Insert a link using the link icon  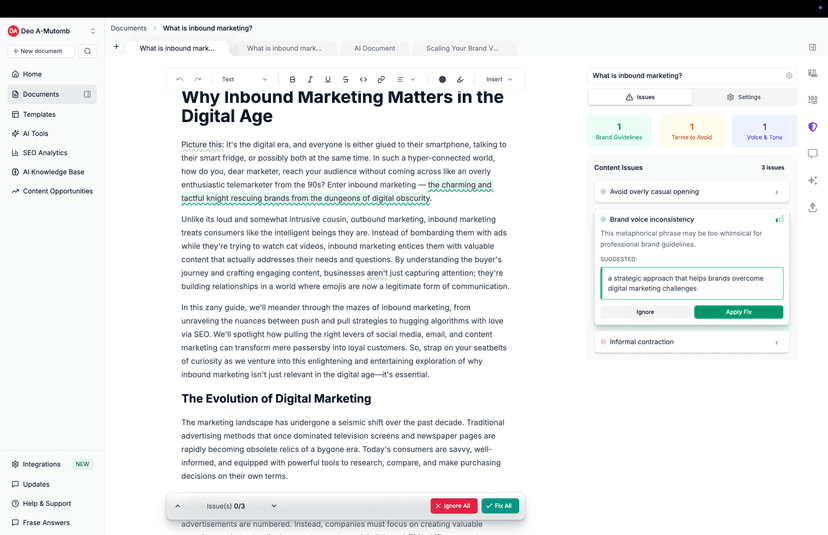[381, 79]
